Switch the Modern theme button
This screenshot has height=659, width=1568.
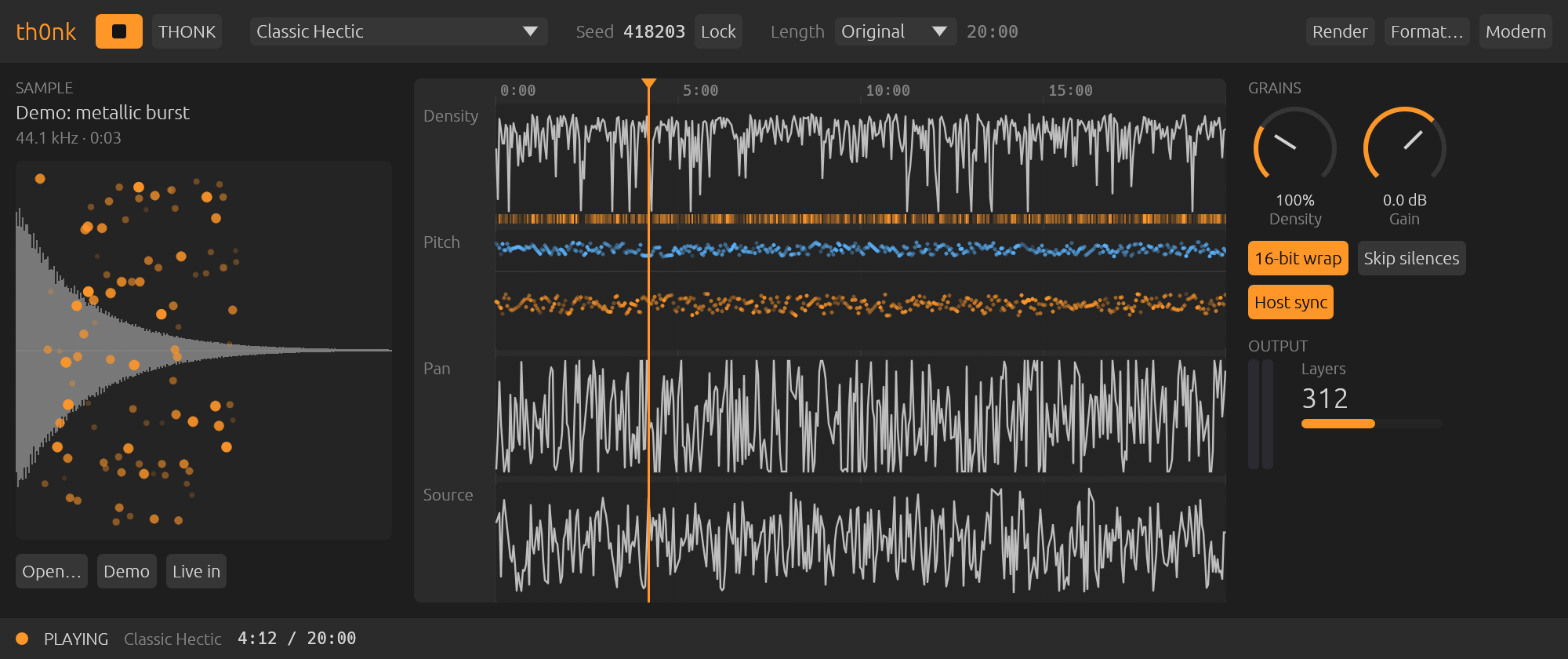[x=1515, y=31]
